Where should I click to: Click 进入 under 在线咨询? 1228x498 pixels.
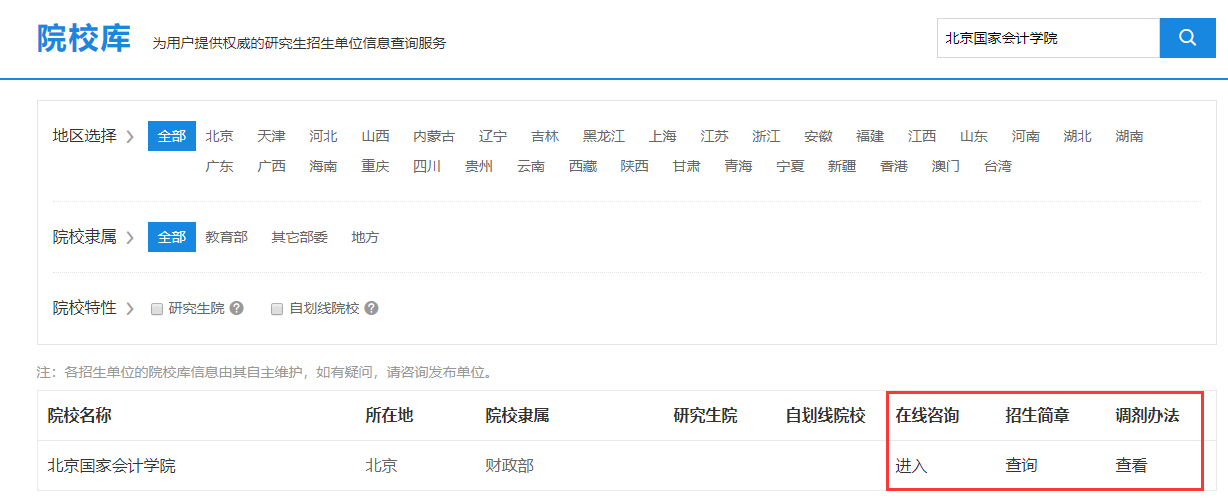coord(911,465)
